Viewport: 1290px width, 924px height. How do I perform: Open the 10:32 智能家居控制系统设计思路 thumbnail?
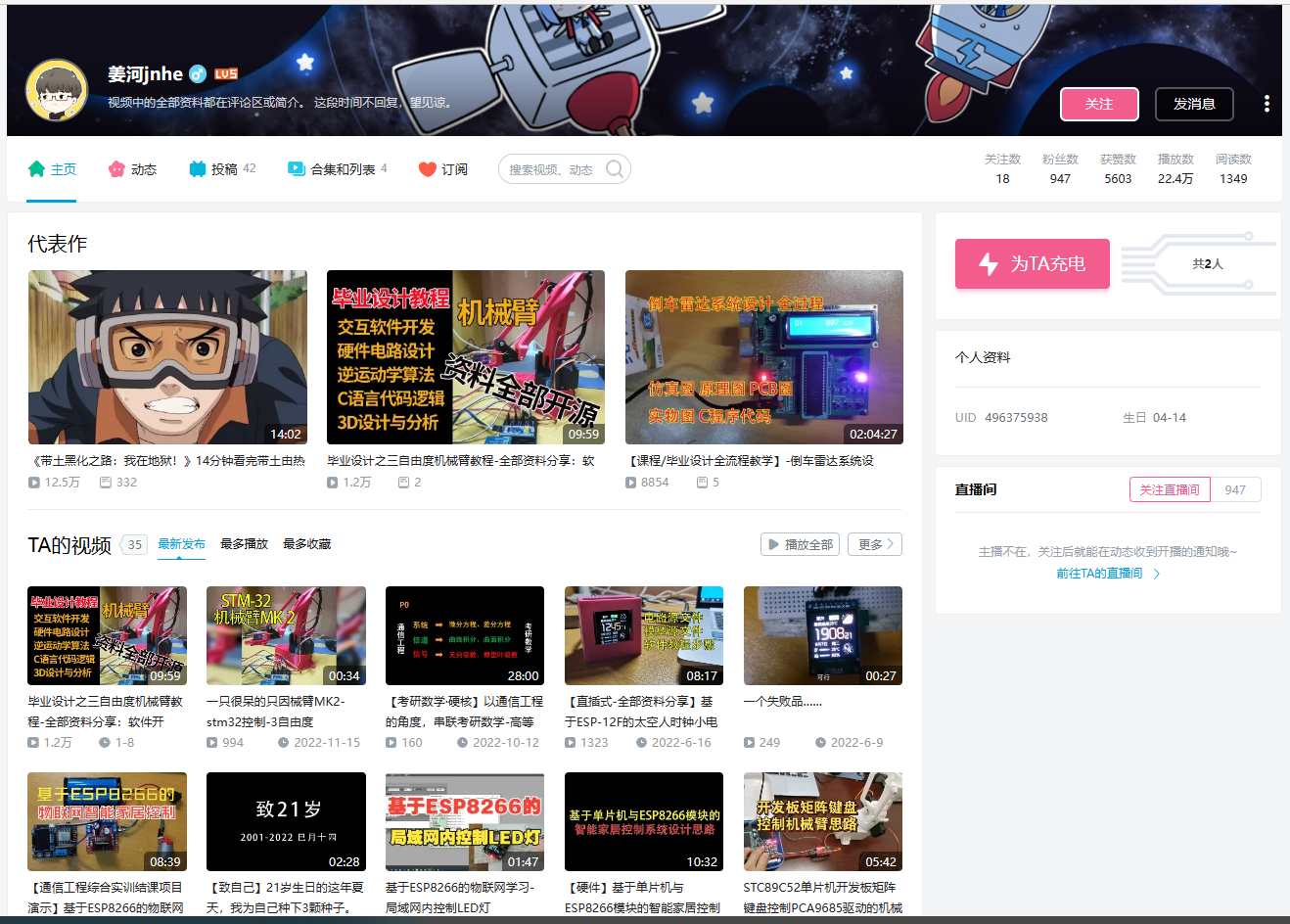pyautogui.click(x=644, y=821)
